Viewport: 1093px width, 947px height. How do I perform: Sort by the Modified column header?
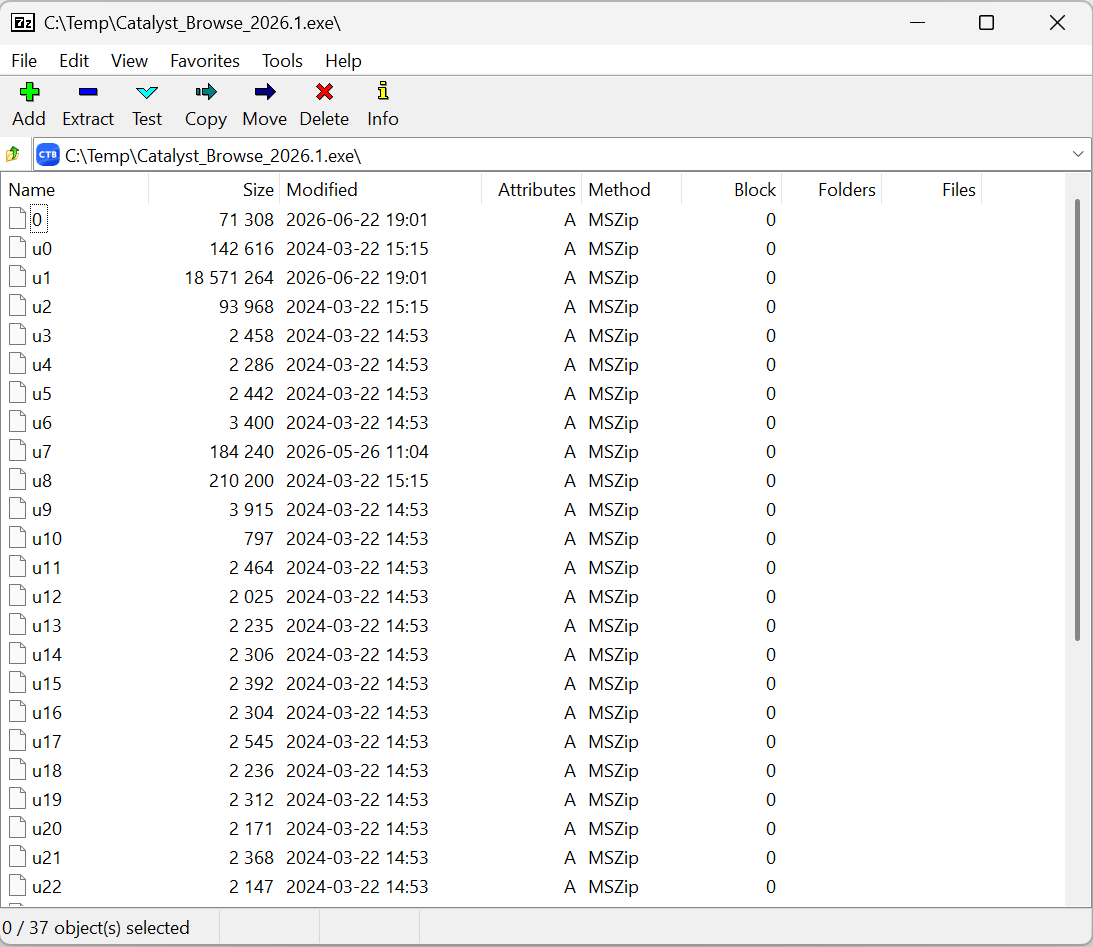coord(381,190)
